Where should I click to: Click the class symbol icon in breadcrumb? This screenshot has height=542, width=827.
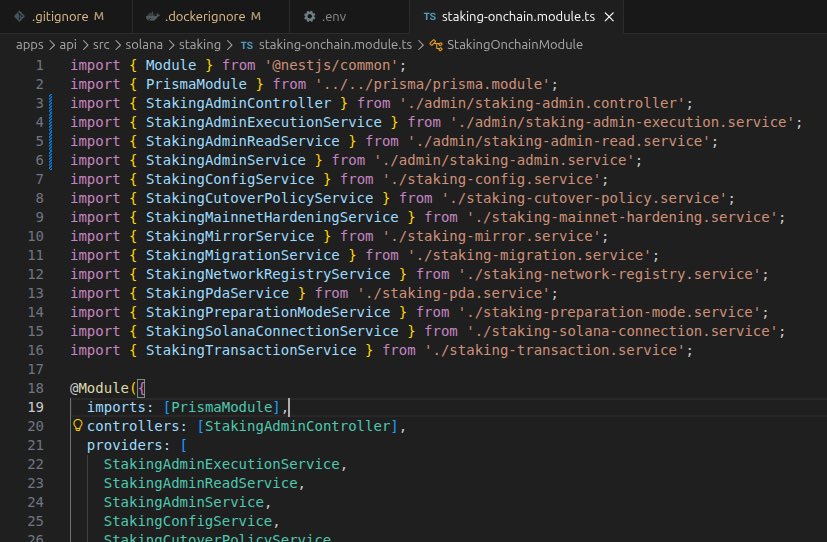436,45
